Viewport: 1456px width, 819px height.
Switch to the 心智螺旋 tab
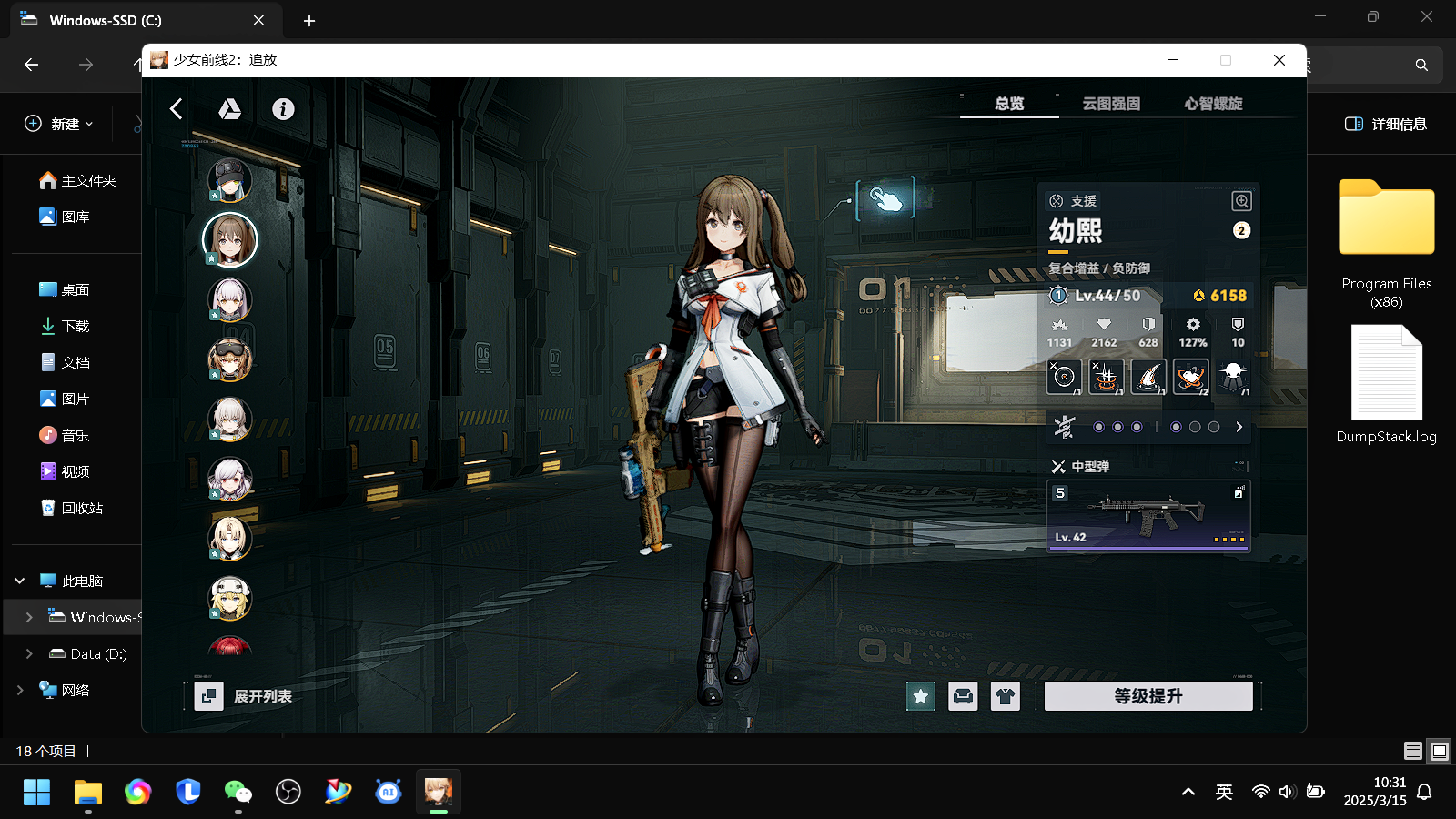[x=1213, y=104]
